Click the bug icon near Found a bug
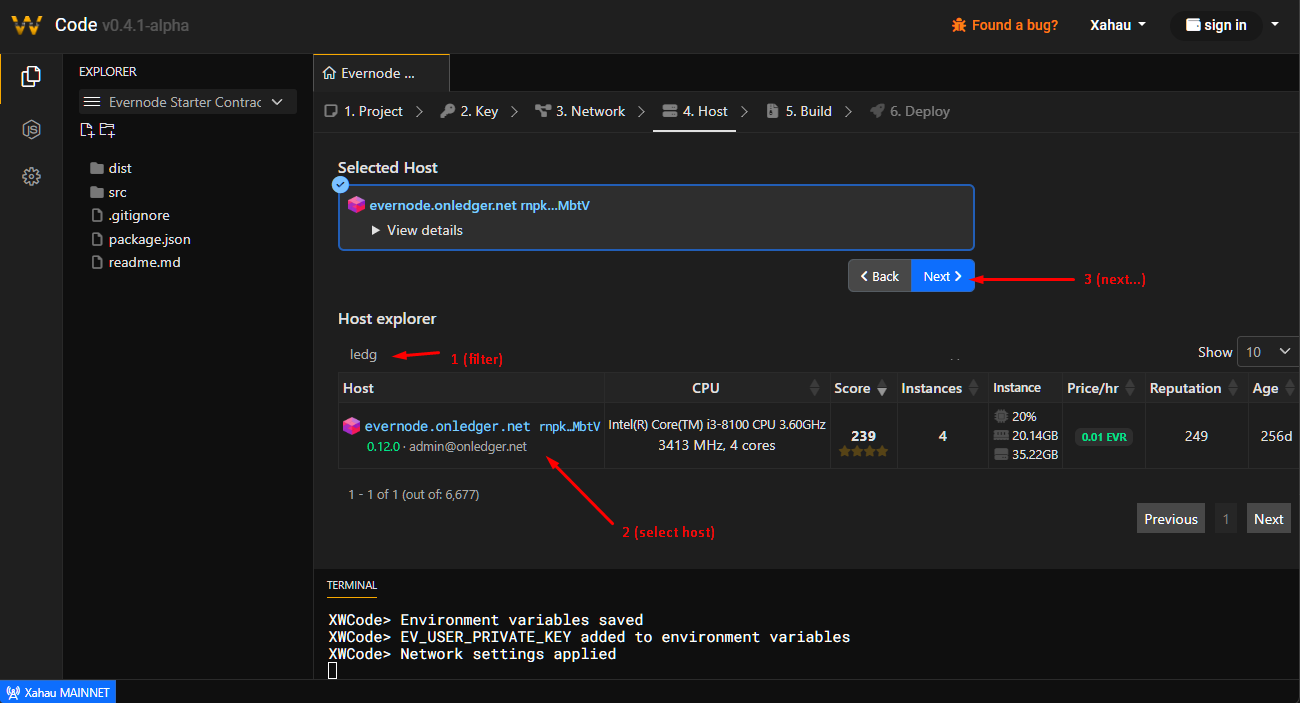 click(x=959, y=25)
